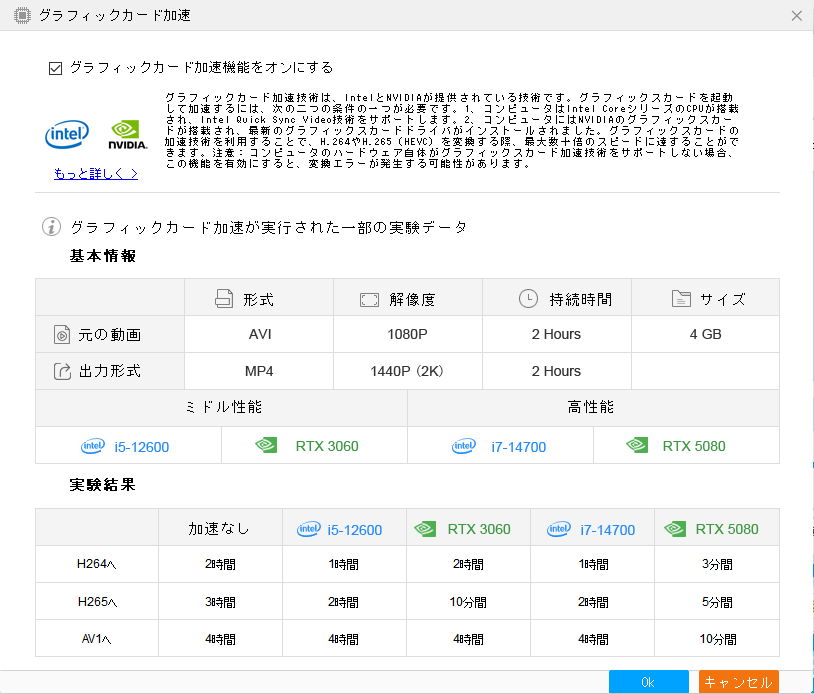Viewport: 814px width, 694px height.
Task: Click the clock icon beside 持続時間
Action: point(526,297)
